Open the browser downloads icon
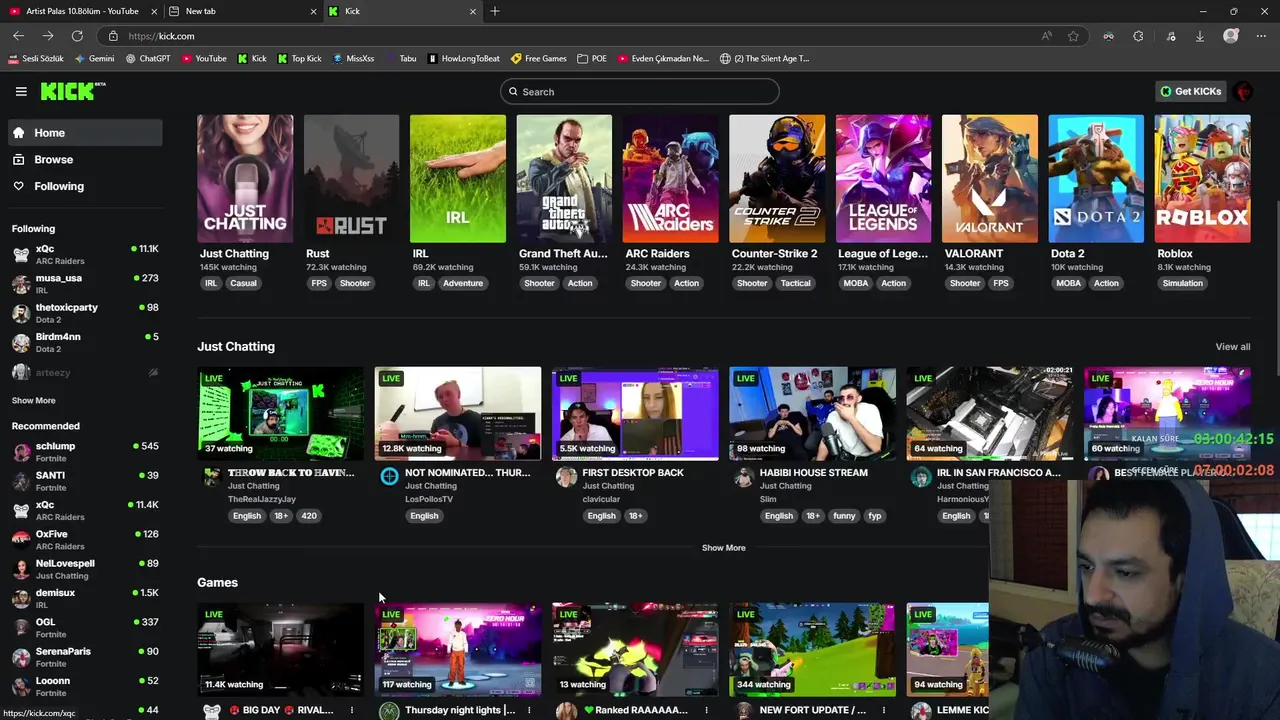Screen dimensions: 1280x720 click(1200, 36)
